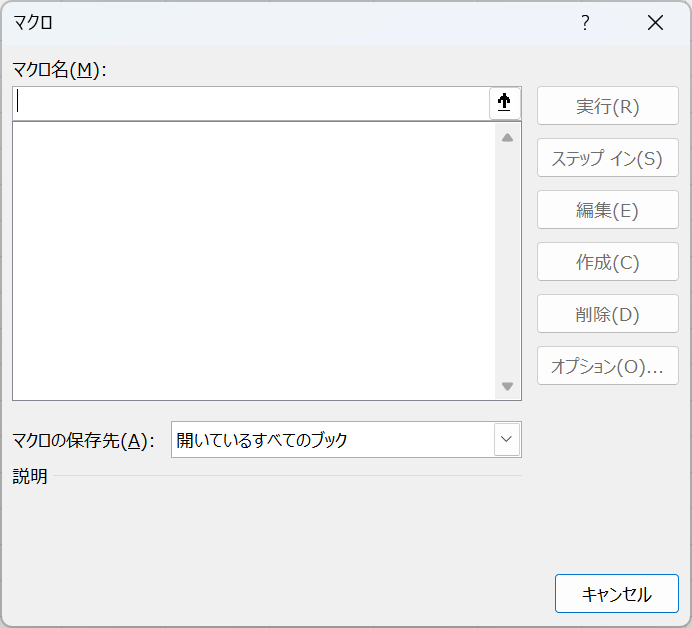Click the 作成(C) button
This screenshot has width=692, height=628.
coord(607,262)
